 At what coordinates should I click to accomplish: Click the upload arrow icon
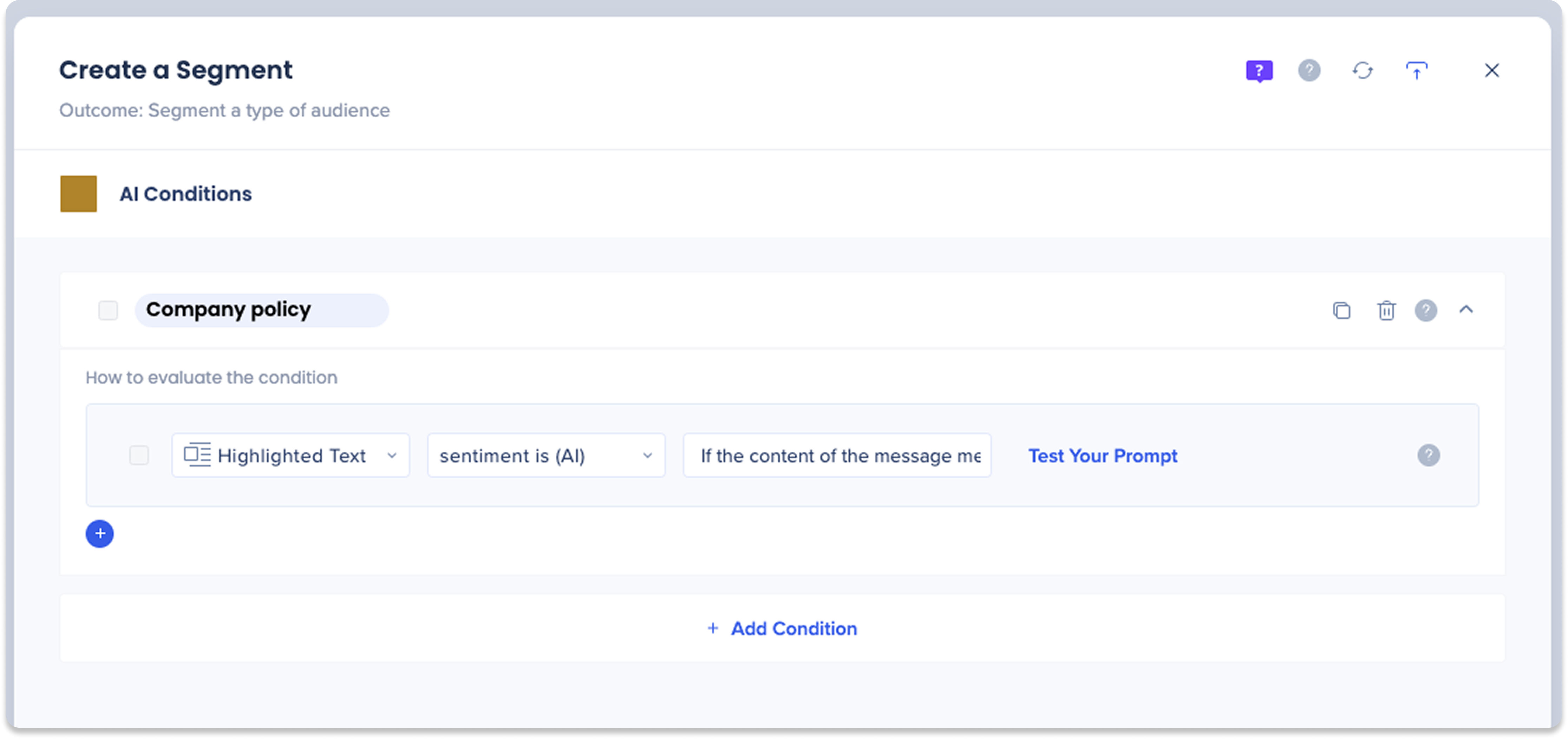pyautogui.click(x=1417, y=71)
